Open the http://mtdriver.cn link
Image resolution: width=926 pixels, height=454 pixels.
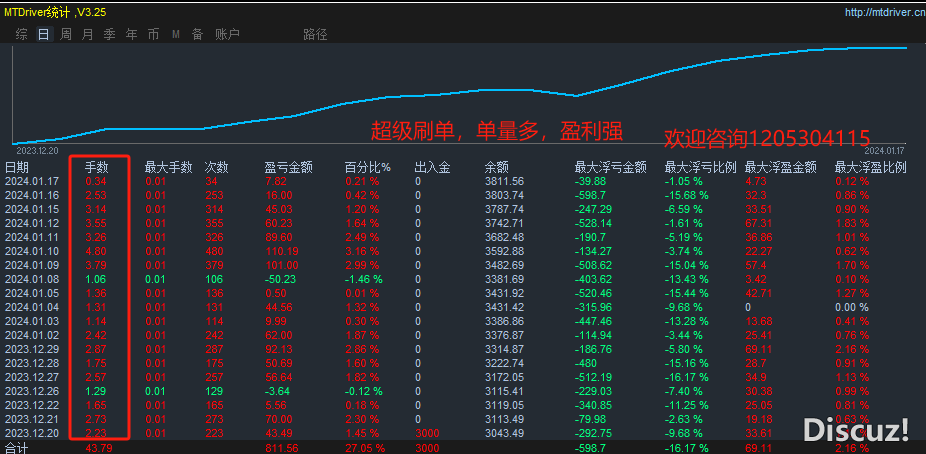tap(884, 12)
